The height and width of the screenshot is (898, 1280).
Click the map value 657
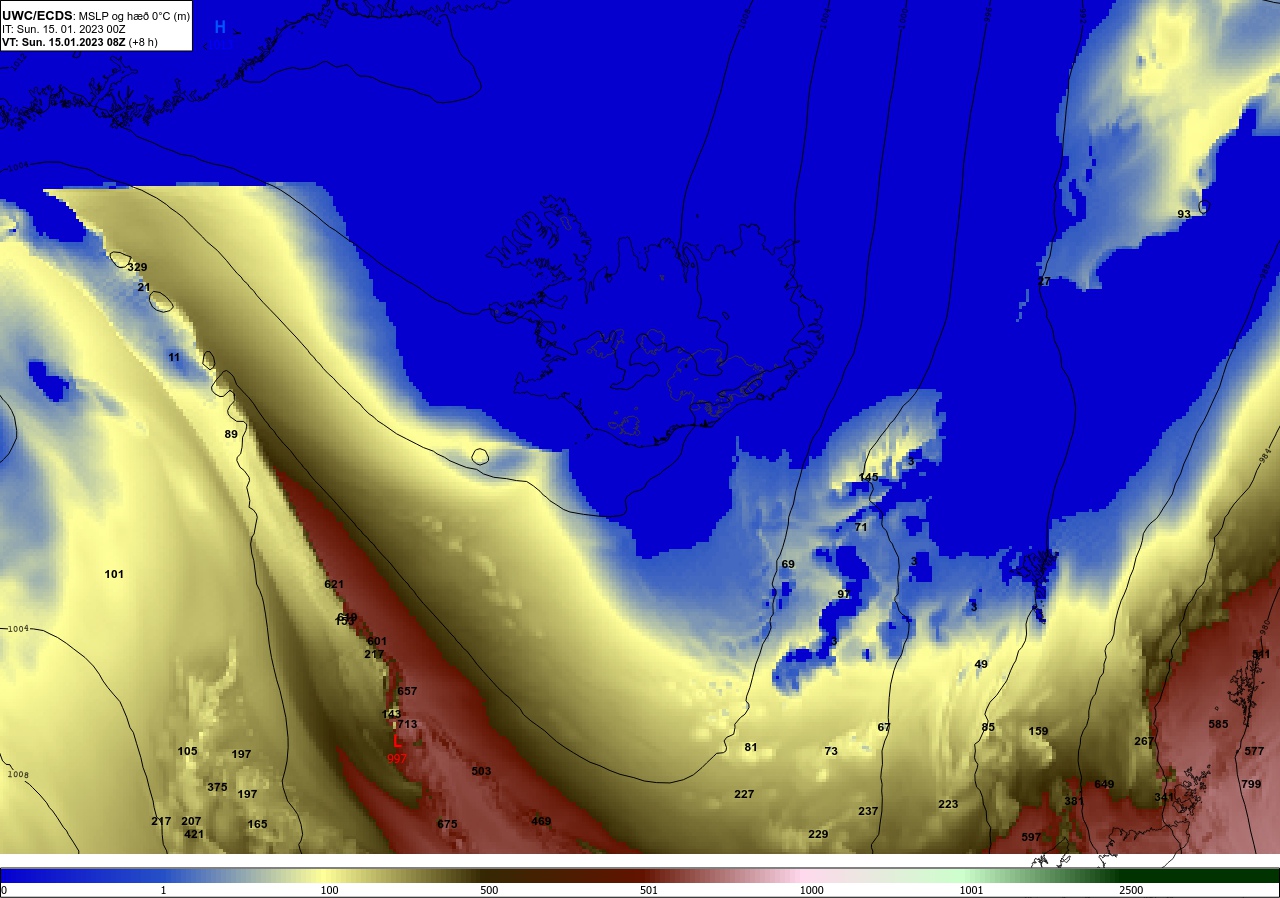(407, 691)
